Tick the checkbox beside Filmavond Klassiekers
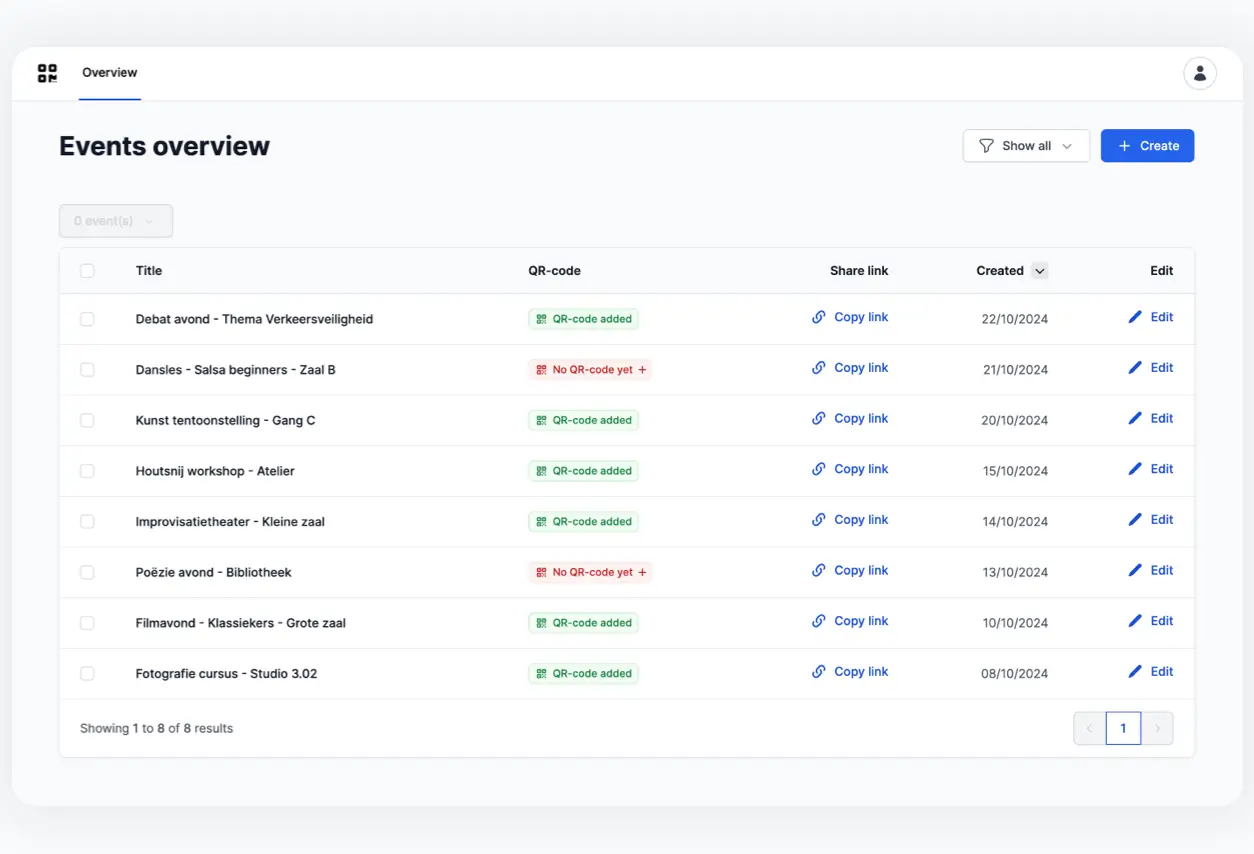This screenshot has width=1254, height=854. [87, 622]
